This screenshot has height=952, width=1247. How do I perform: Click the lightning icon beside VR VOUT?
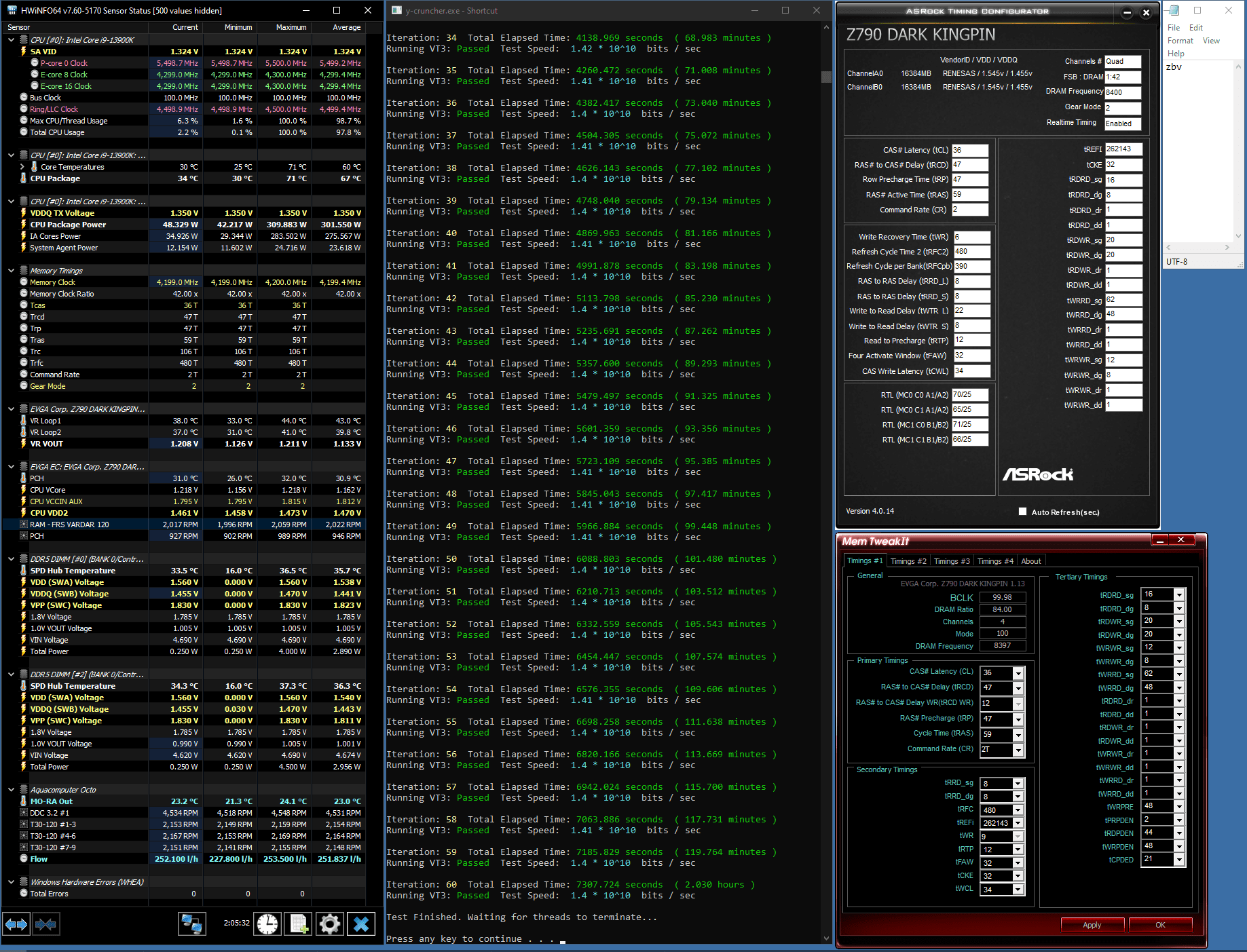24,444
